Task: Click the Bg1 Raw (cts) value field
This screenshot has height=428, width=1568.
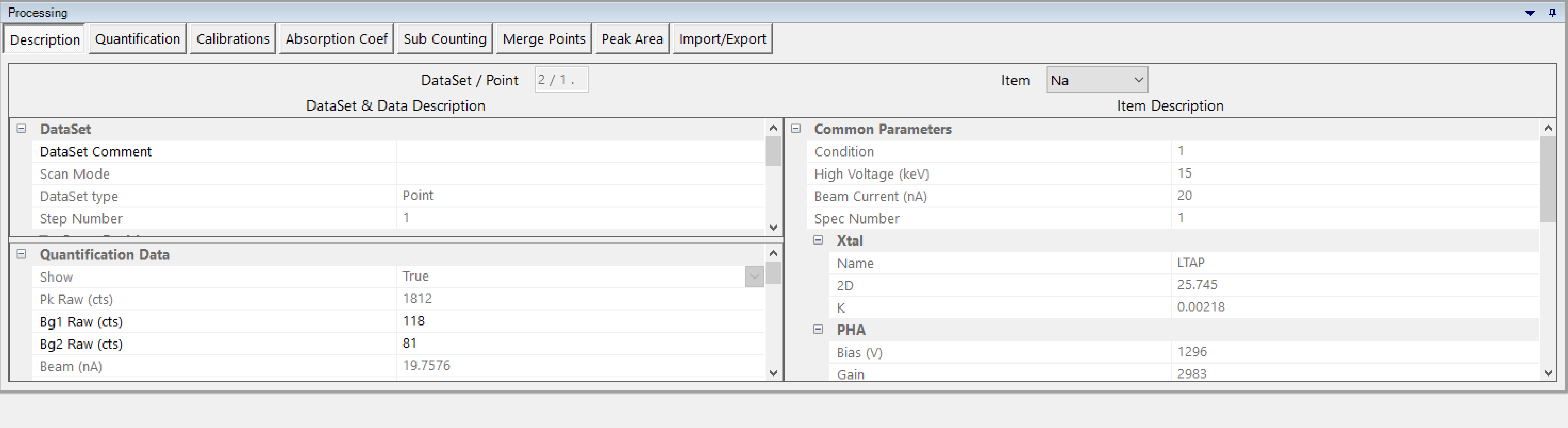Action: pyautogui.click(x=578, y=321)
